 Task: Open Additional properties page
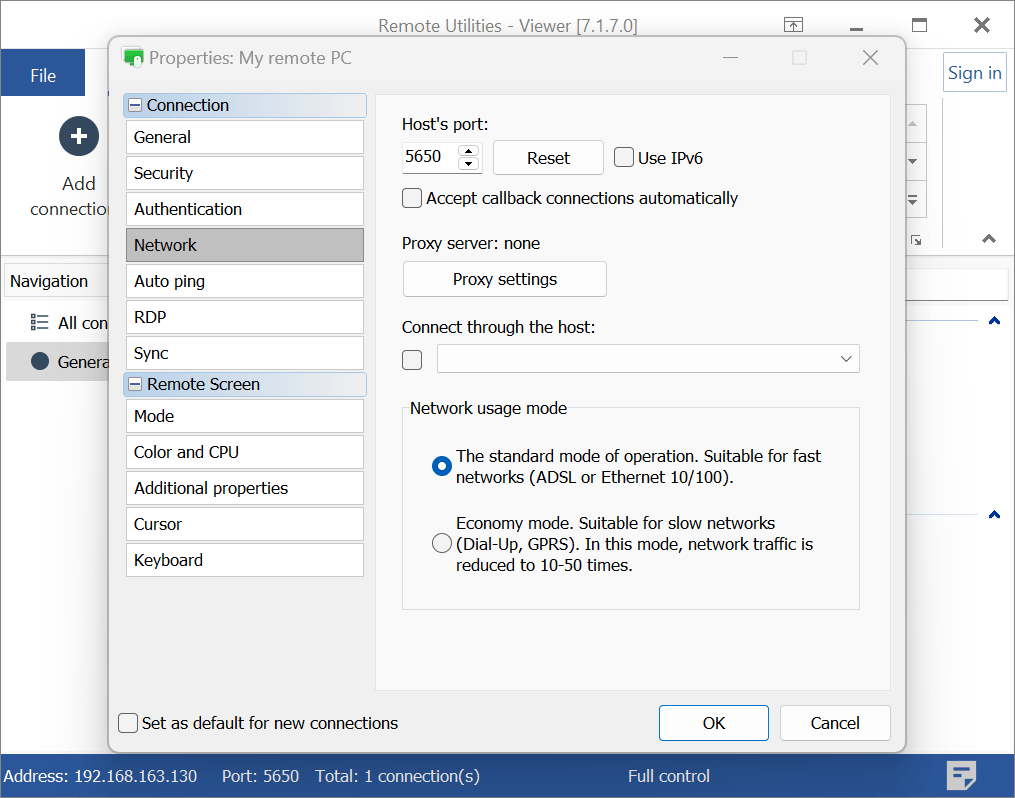pos(245,488)
